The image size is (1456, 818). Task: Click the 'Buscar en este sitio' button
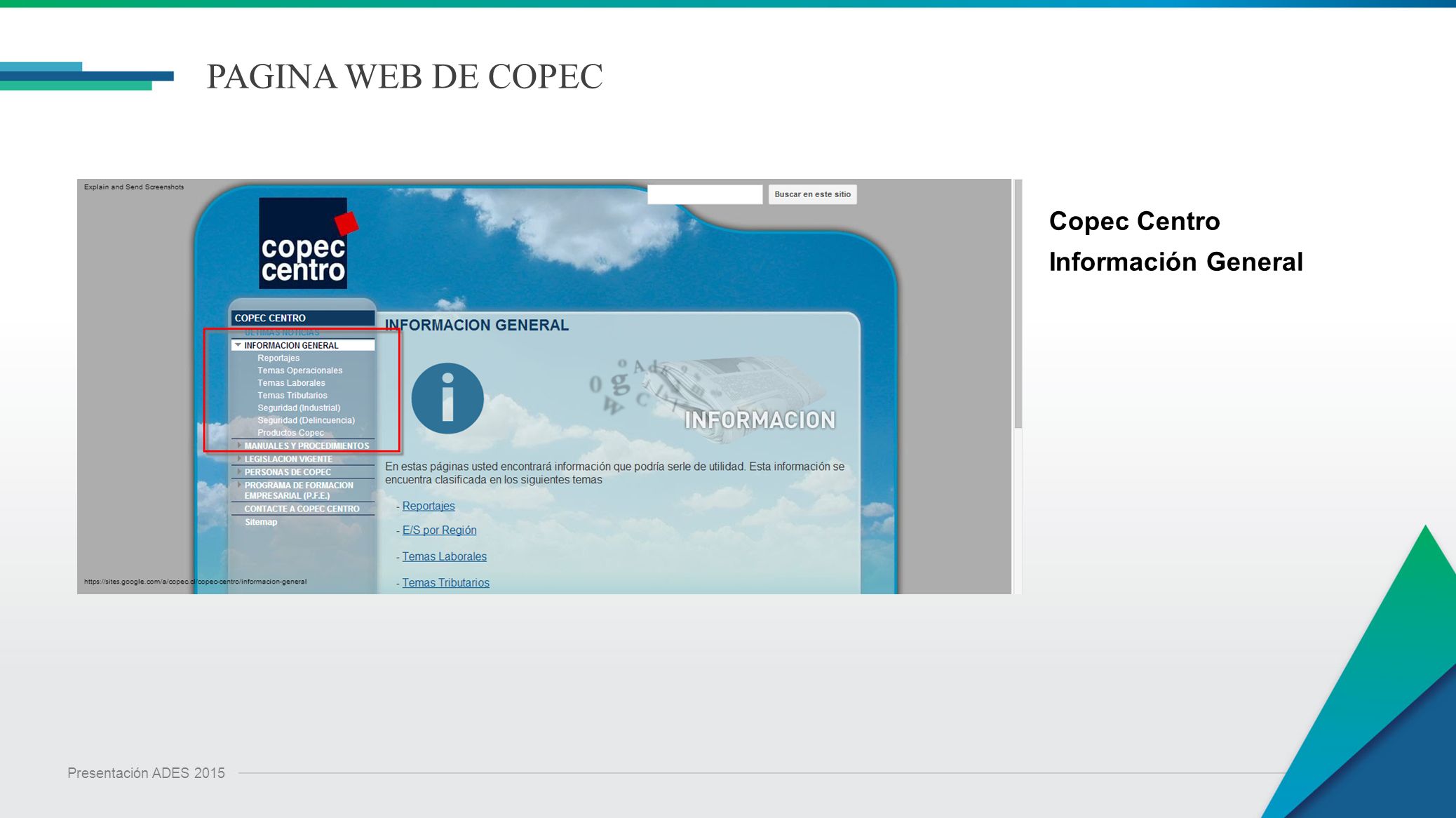tap(812, 194)
